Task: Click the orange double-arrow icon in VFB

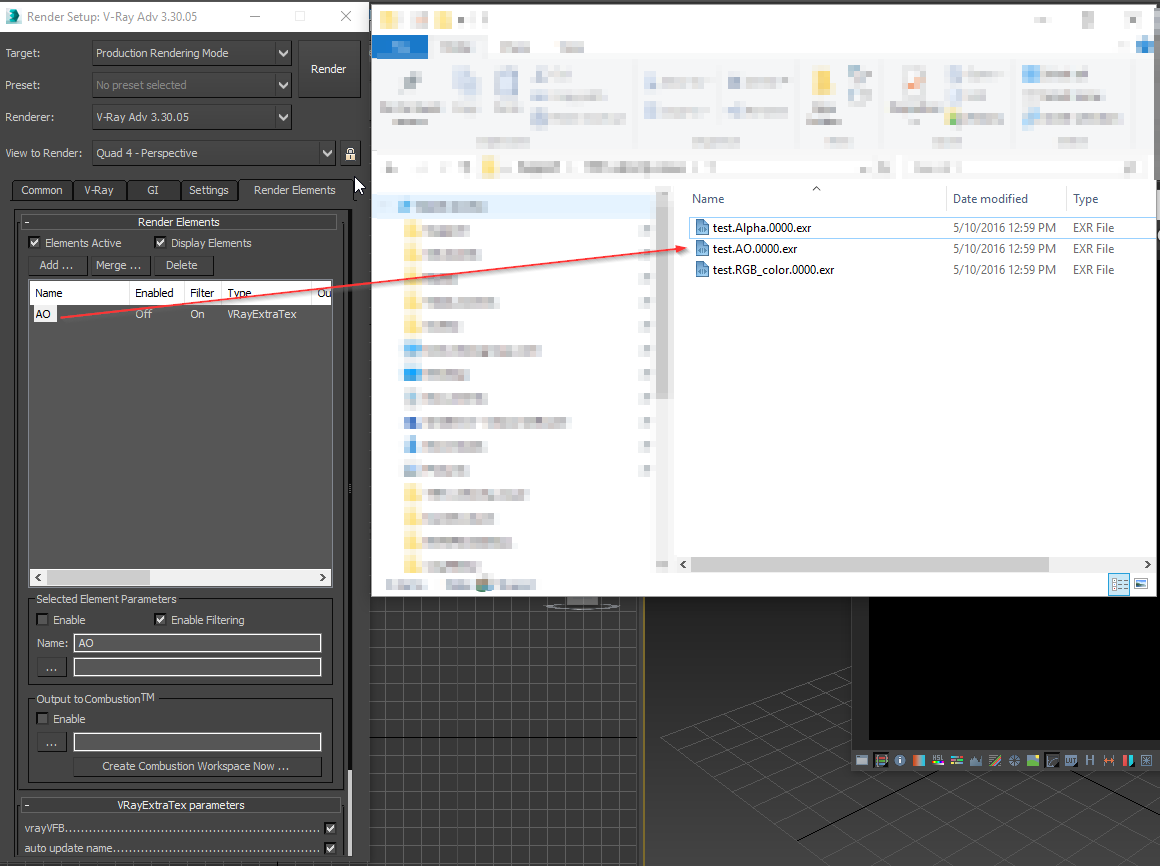Action: [x=1109, y=760]
